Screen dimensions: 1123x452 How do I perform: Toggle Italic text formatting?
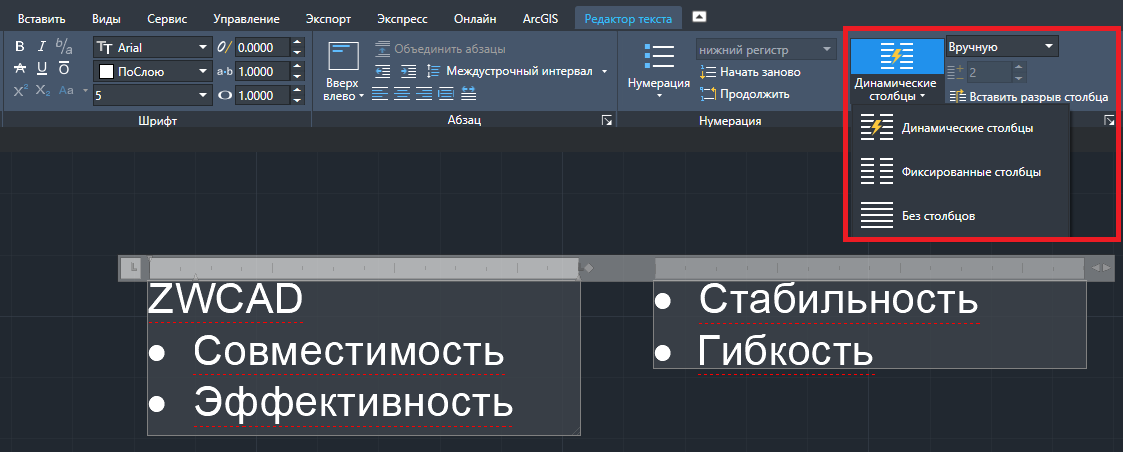(x=42, y=47)
